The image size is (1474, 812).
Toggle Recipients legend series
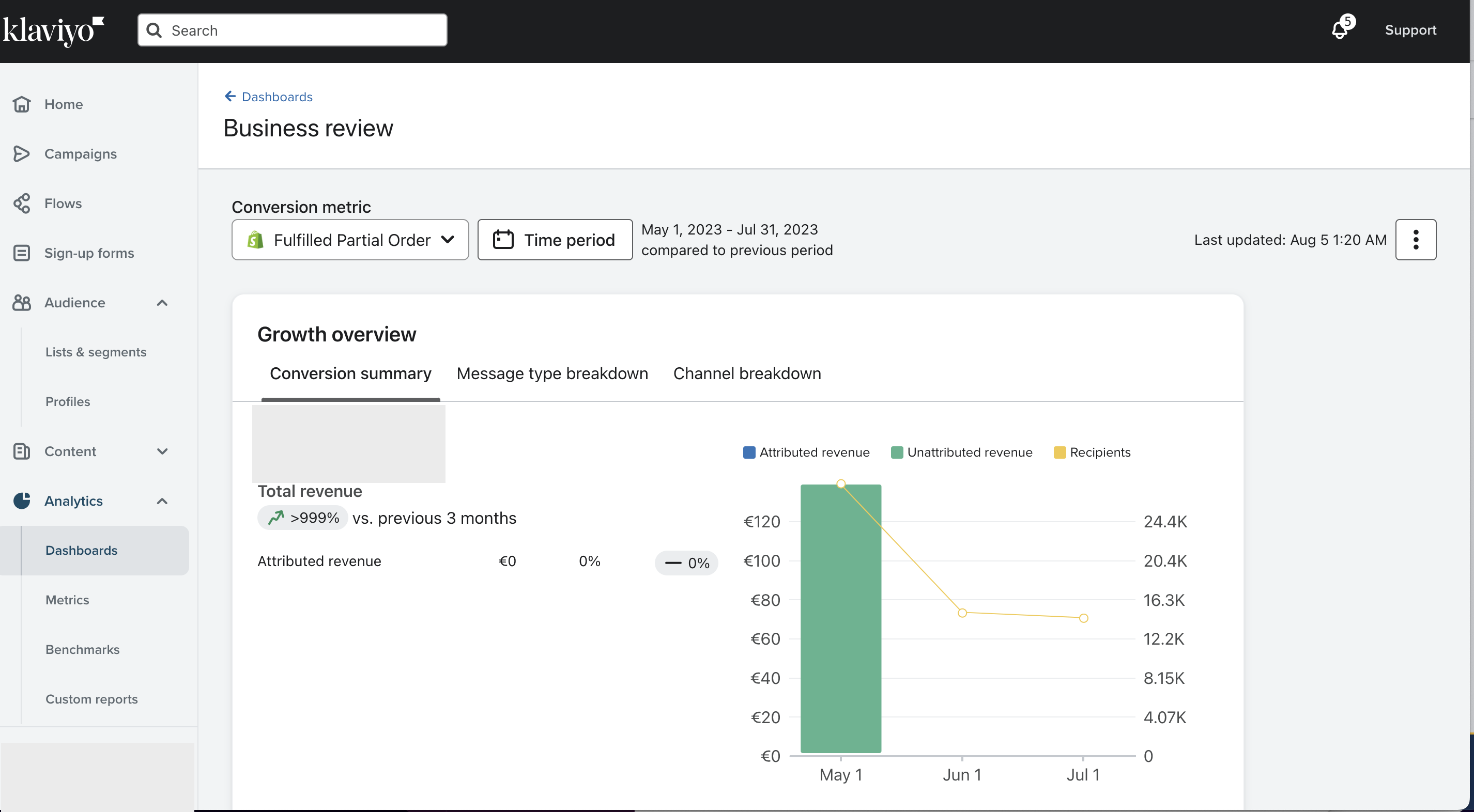1092,452
